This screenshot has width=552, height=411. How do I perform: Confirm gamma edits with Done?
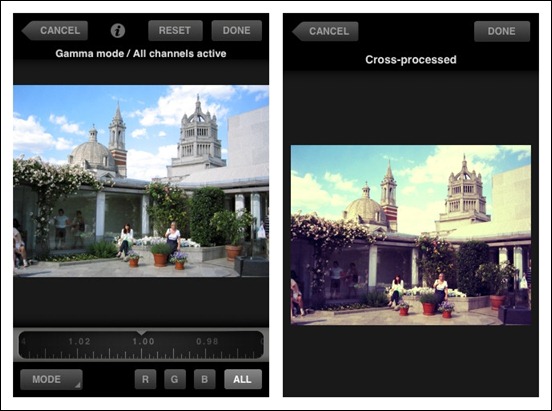(x=236, y=31)
